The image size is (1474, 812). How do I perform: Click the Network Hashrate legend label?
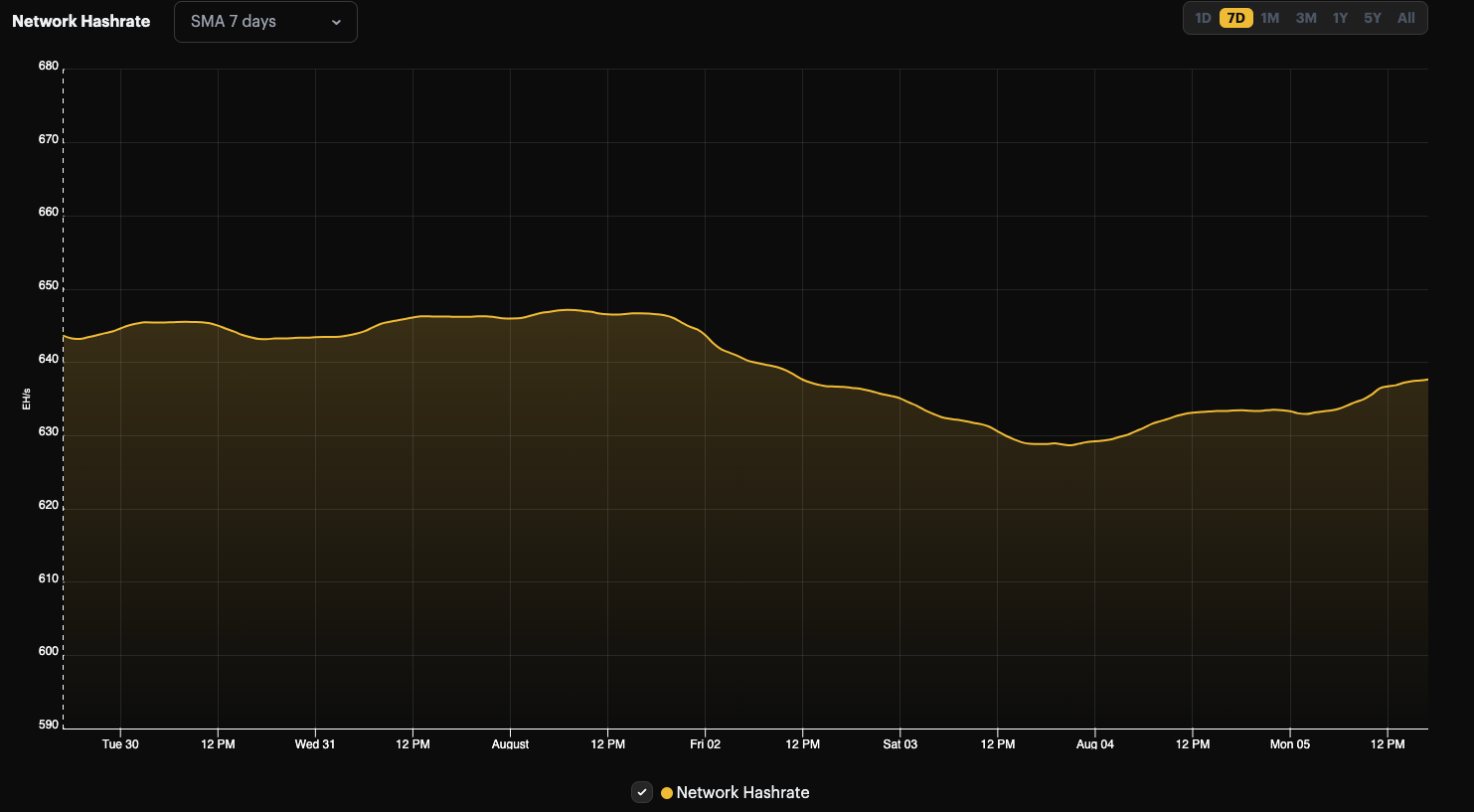click(742, 792)
